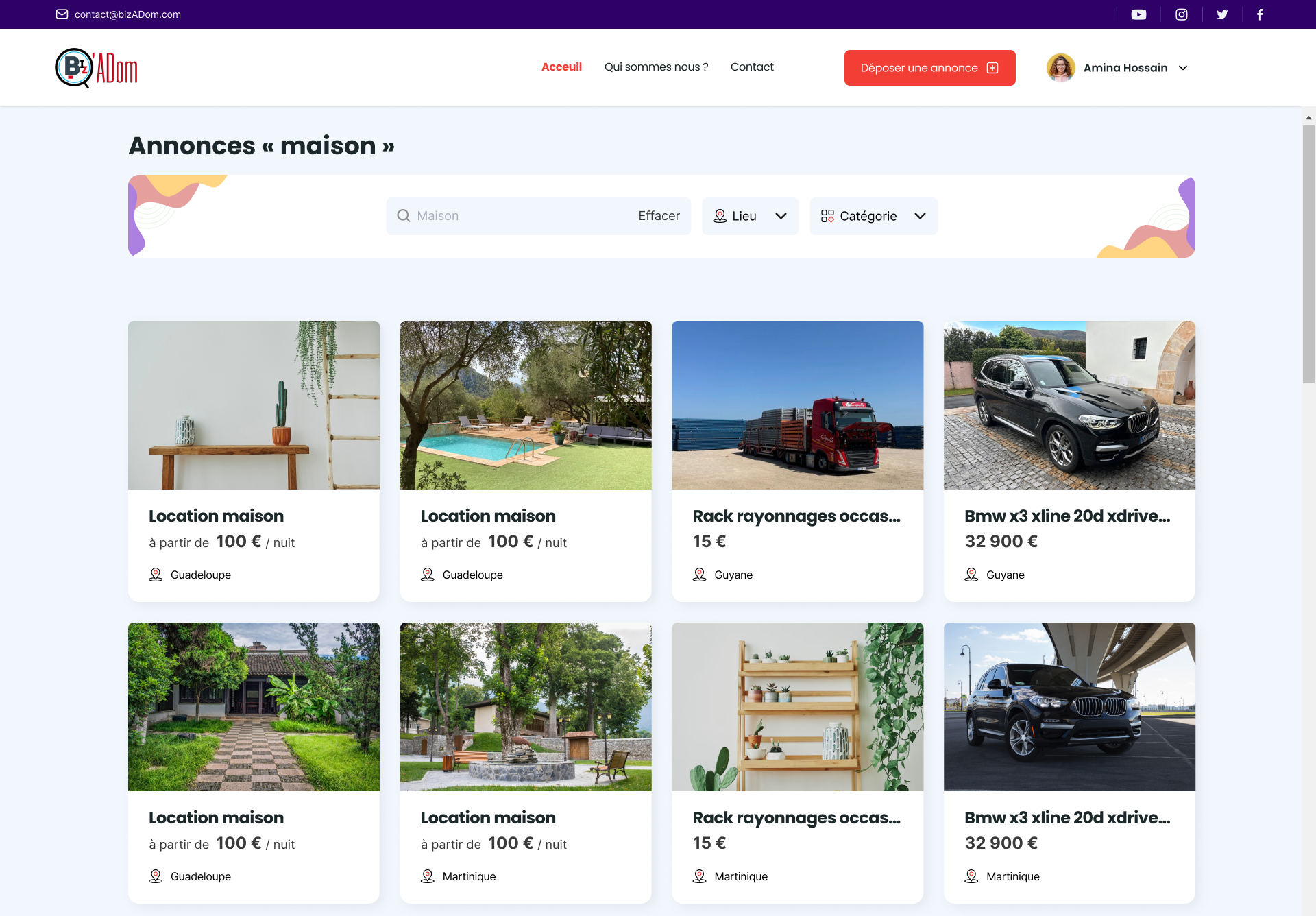
Task: Click the envelope icon beside contact email
Action: [62, 14]
